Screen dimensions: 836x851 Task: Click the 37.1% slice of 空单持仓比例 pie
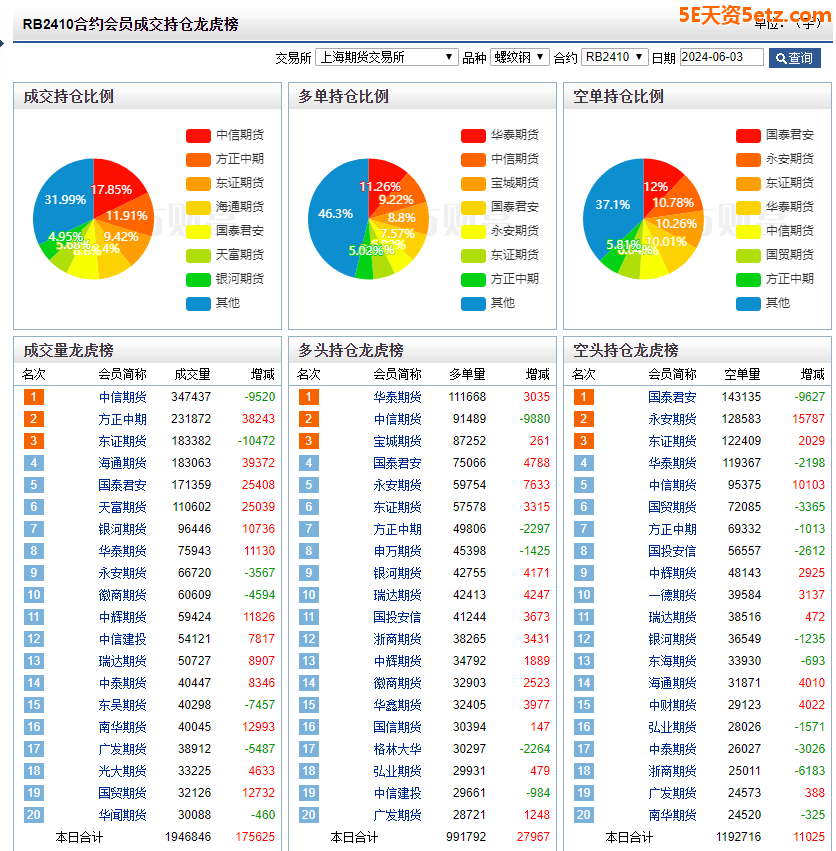click(612, 205)
